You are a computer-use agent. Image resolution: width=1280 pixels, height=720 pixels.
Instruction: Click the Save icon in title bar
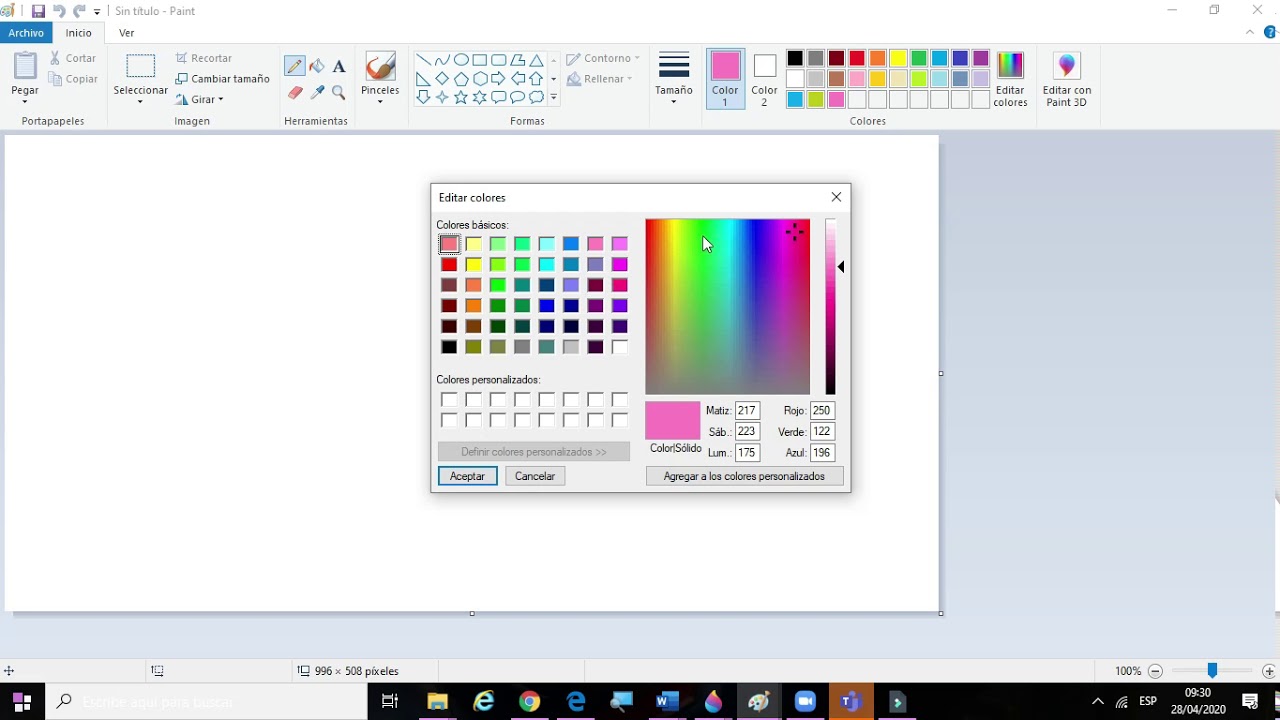click(x=38, y=11)
